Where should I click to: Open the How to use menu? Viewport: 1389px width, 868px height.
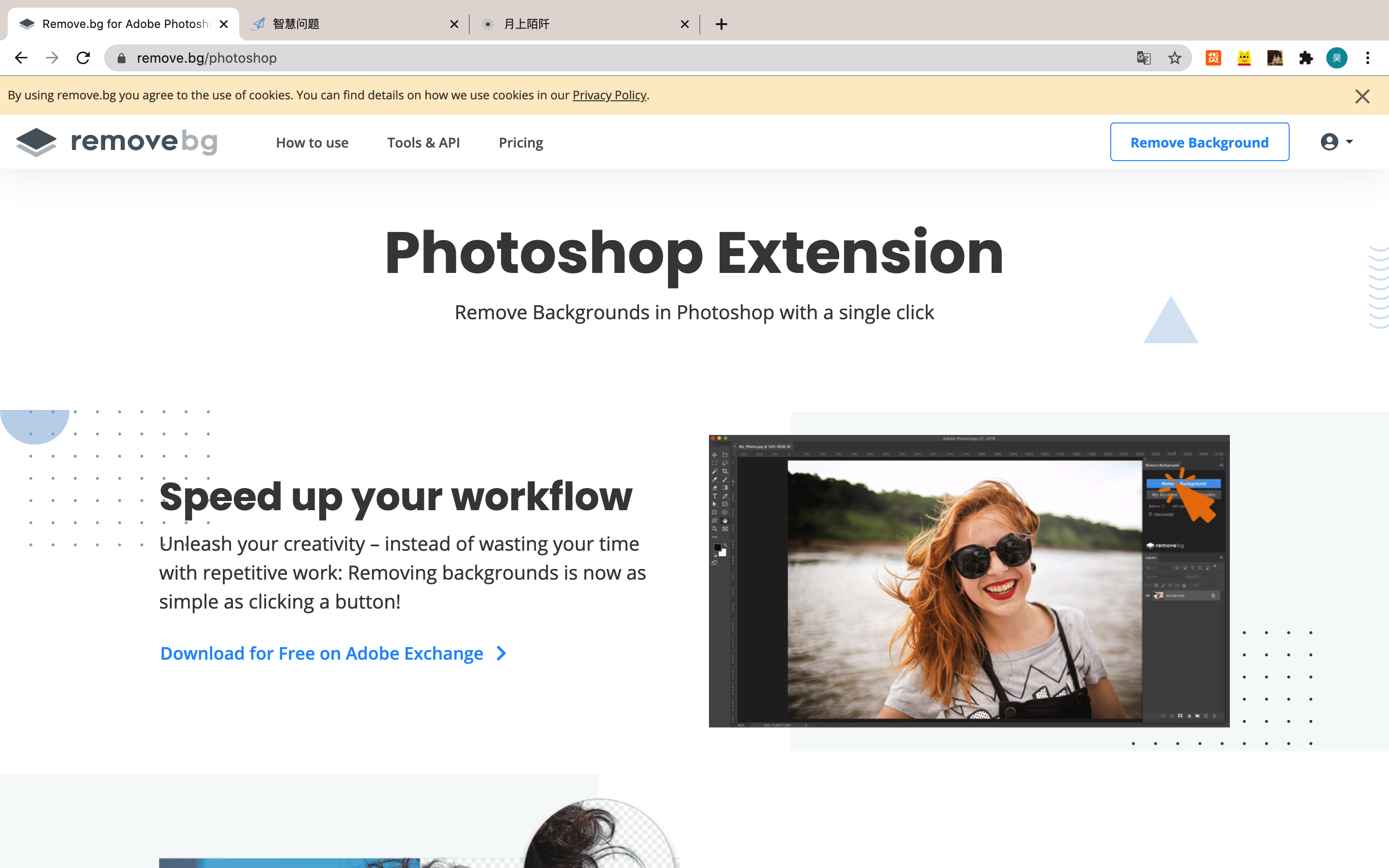click(312, 142)
